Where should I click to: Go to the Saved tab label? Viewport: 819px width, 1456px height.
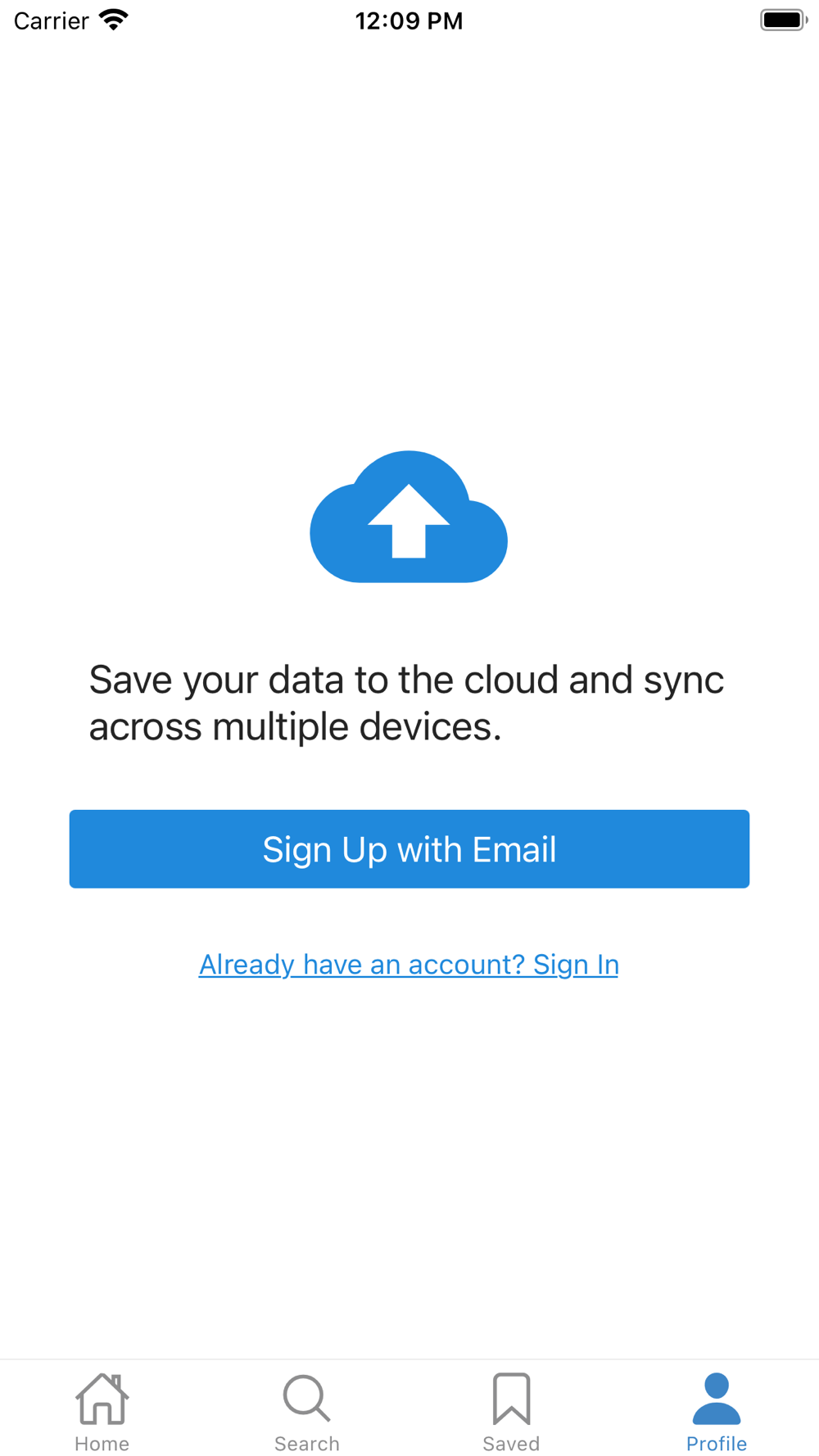coord(511,1443)
